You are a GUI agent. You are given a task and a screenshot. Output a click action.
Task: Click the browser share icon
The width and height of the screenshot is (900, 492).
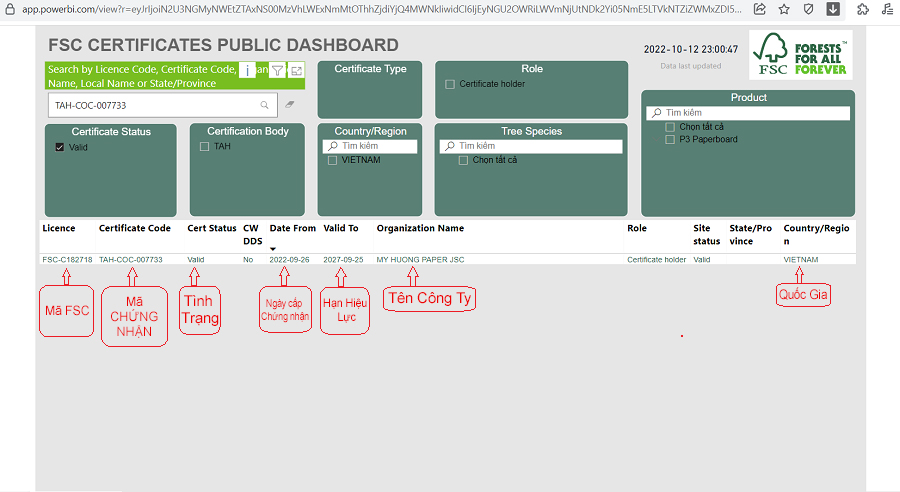pos(760,9)
